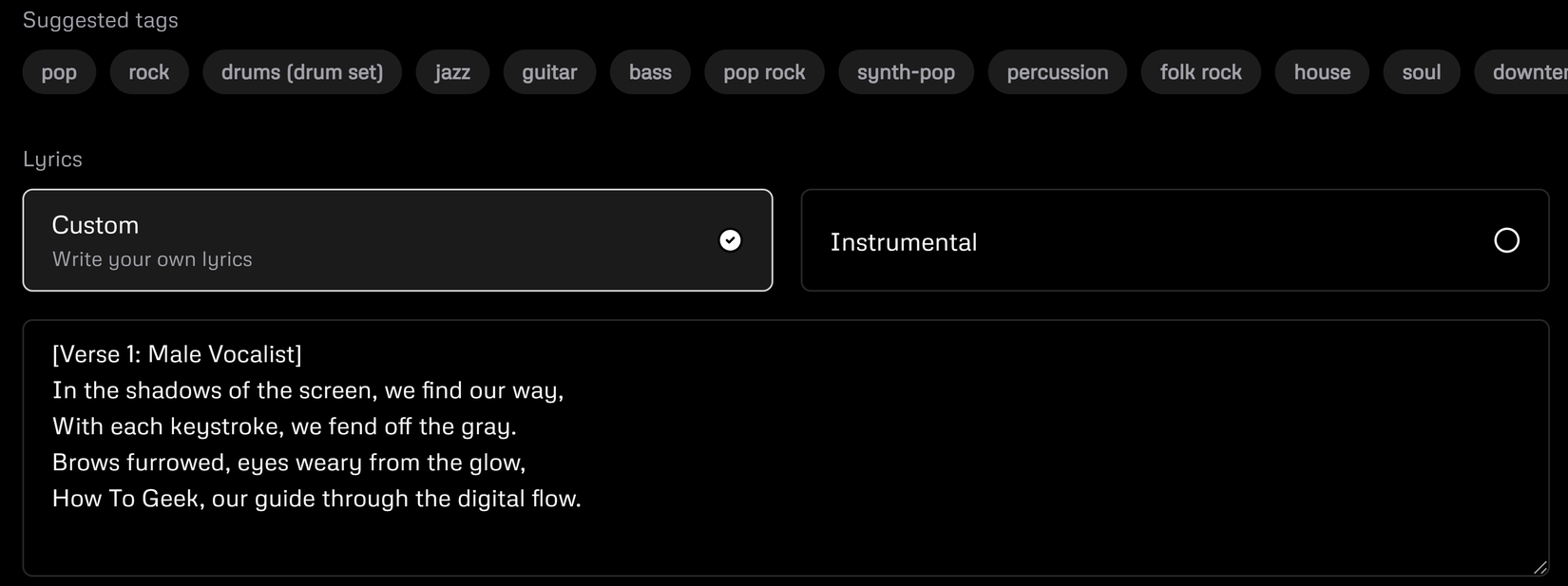This screenshot has height=586, width=1568.
Task: Add the "pop rock" tag
Action: click(x=764, y=71)
